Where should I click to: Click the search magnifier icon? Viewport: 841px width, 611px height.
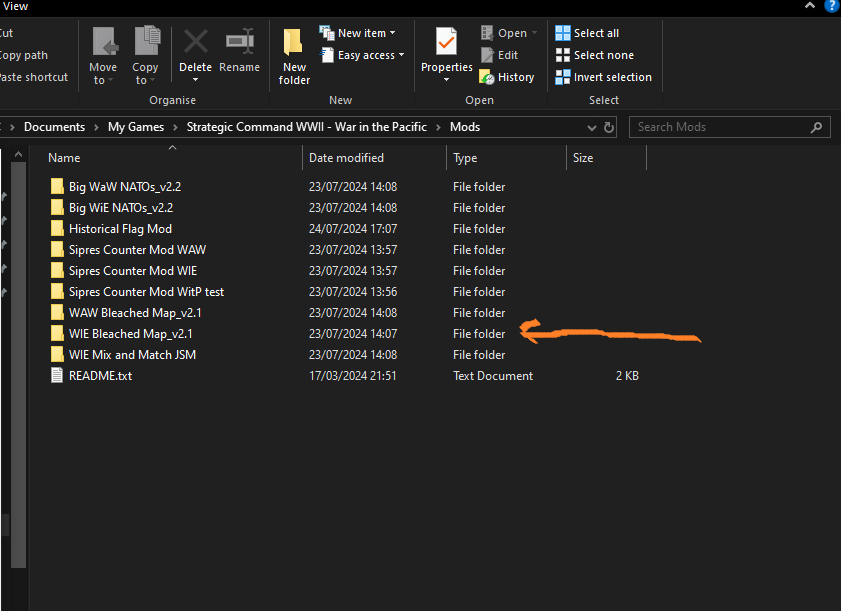click(816, 127)
